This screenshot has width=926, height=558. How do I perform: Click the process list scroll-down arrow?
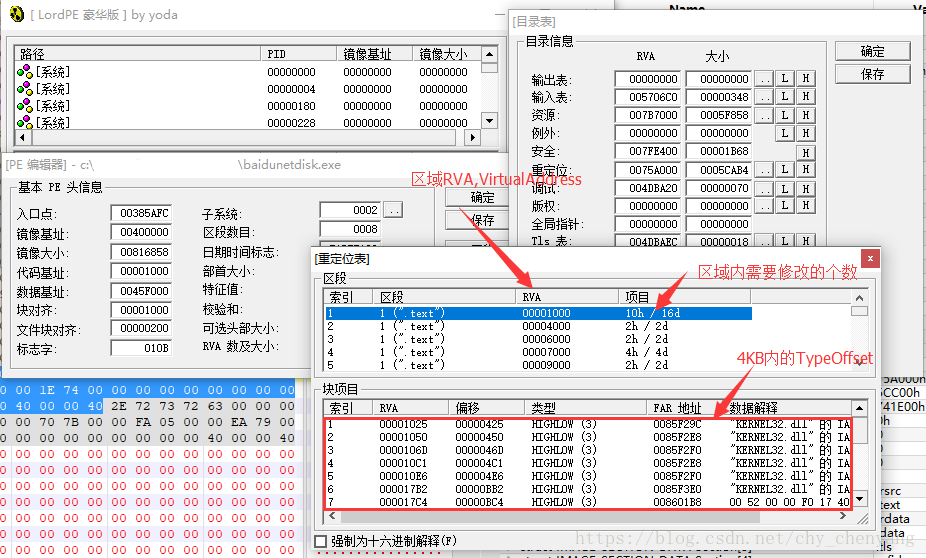[489, 121]
